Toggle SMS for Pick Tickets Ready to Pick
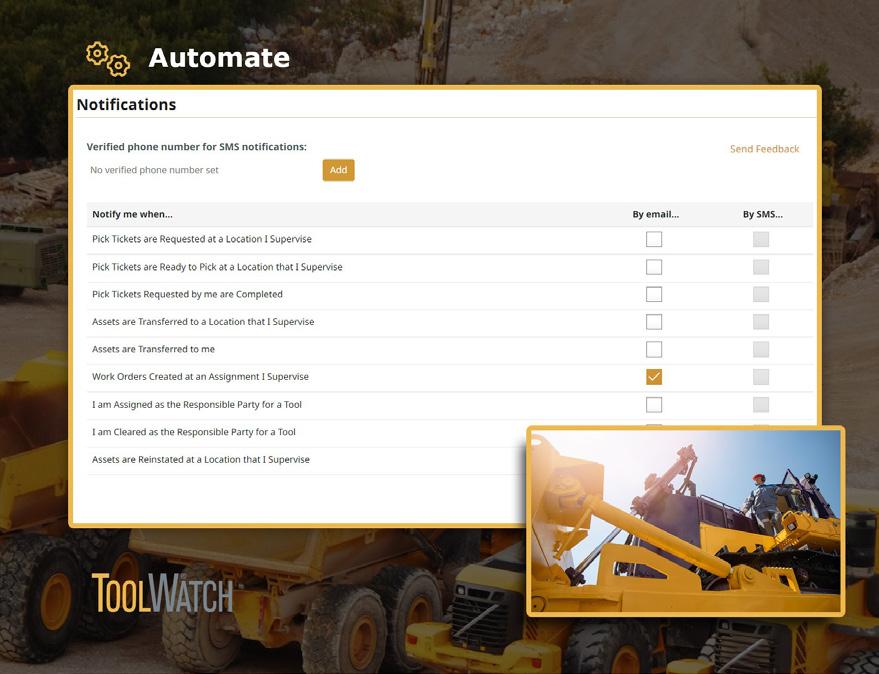The image size is (879, 674). click(761, 267)
